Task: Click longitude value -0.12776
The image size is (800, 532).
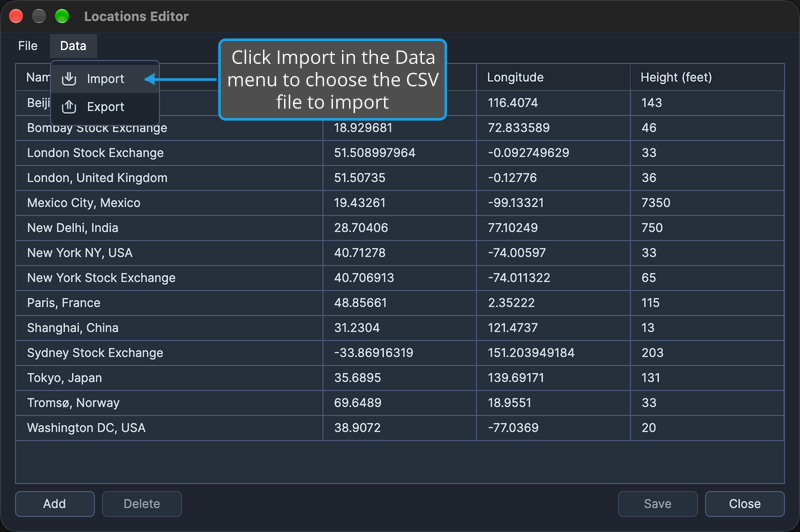Action: [512, 178]
